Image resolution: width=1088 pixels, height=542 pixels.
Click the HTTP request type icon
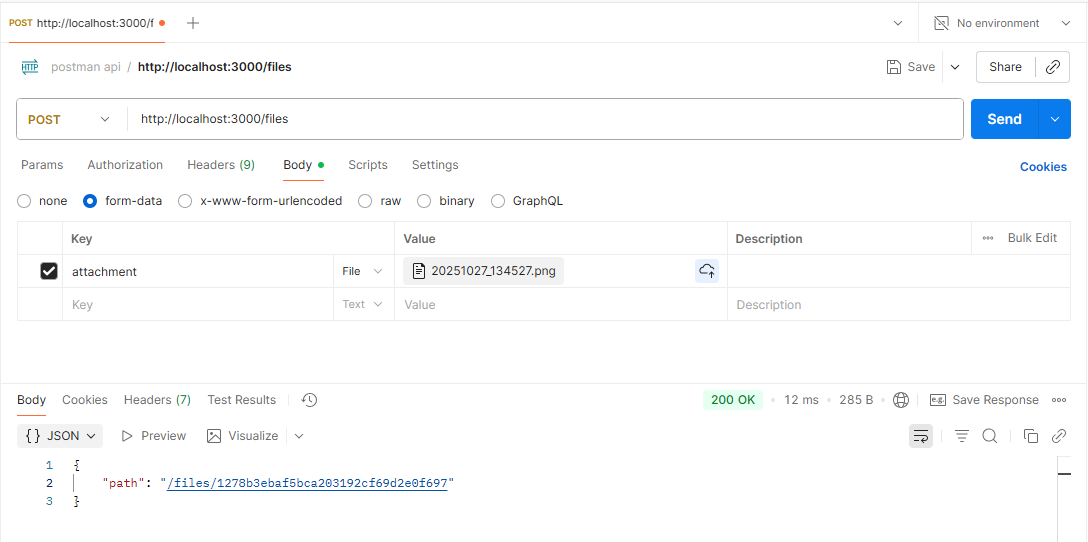[30, 67]
